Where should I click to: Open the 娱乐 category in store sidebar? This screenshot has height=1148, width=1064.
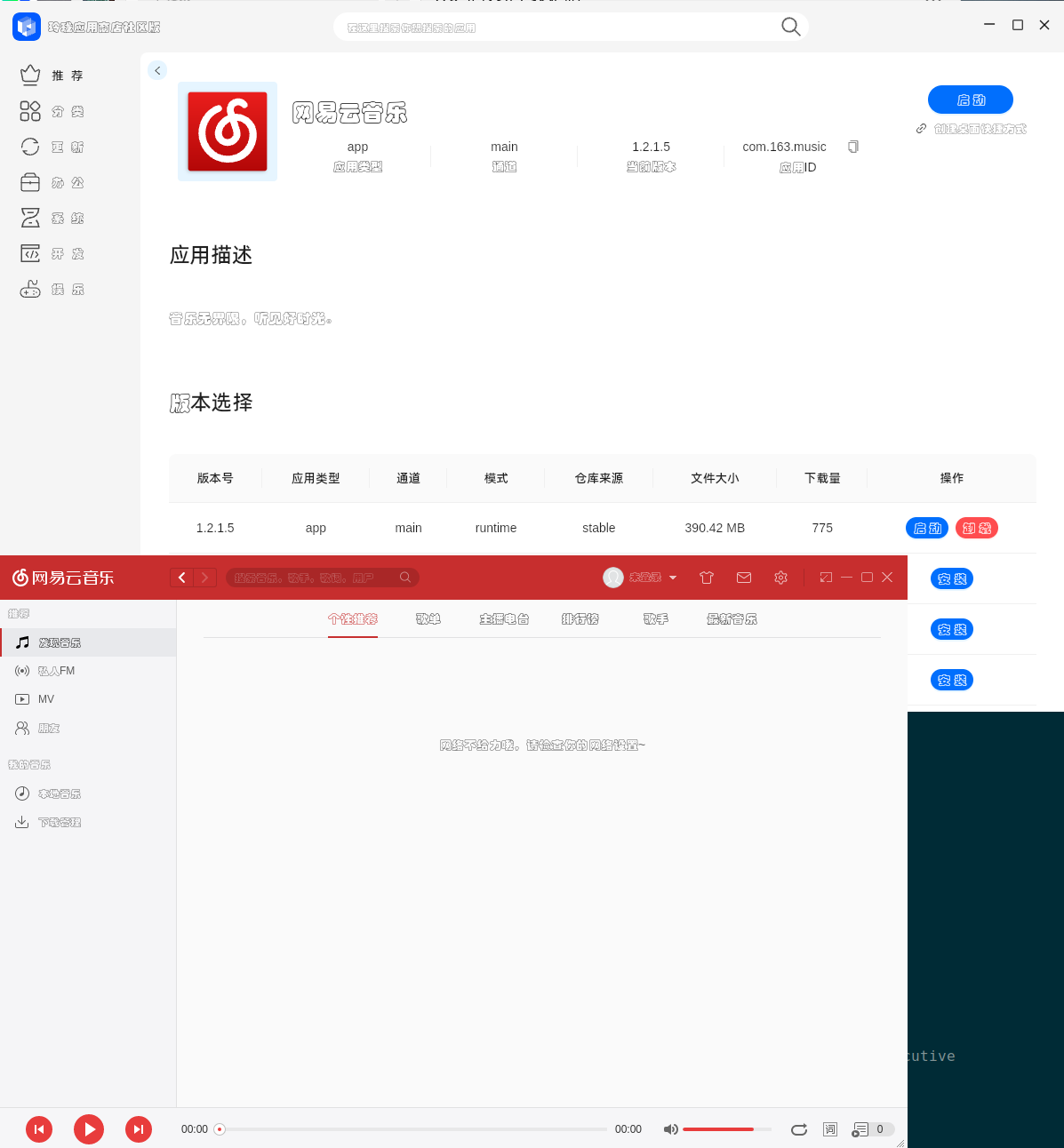(52, 289)
